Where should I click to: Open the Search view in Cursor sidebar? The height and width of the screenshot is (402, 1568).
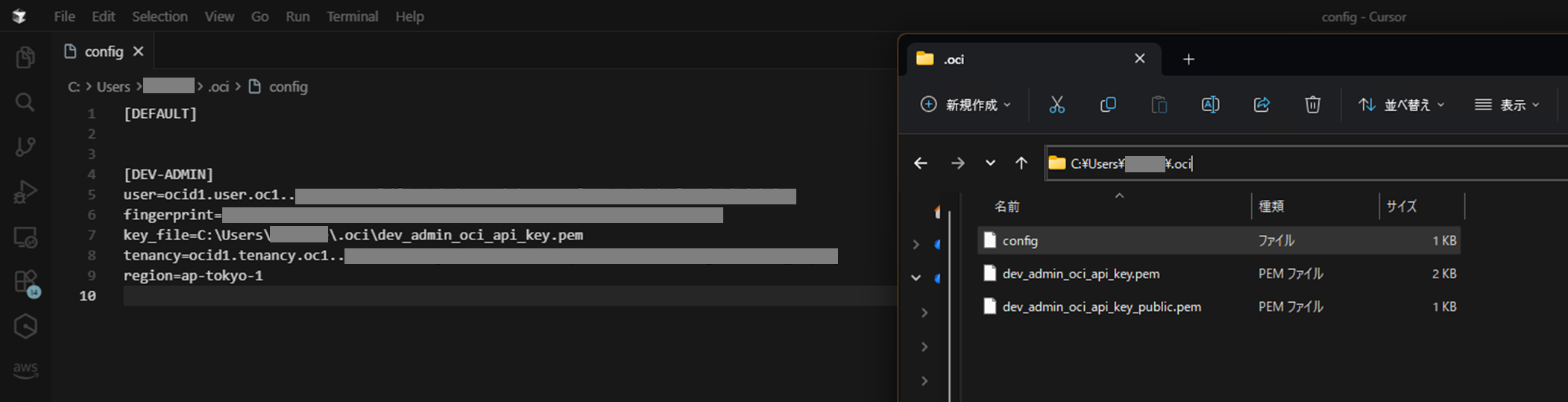[x=25, y=102]
